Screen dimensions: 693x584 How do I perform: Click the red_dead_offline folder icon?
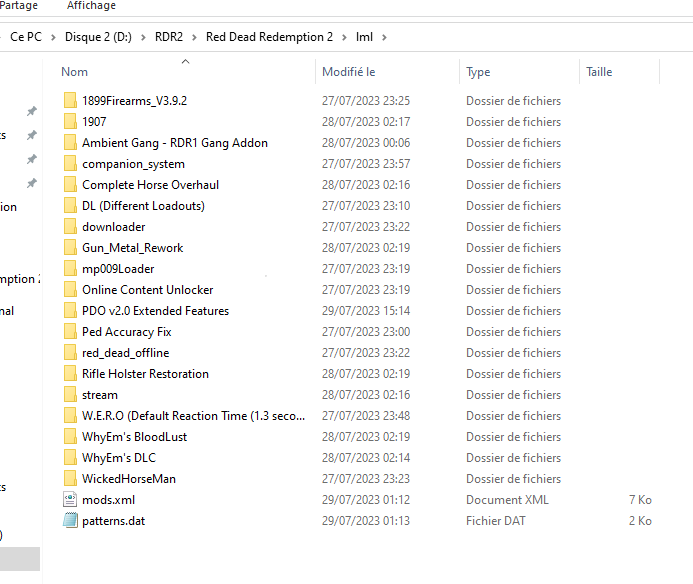coord(70,352)
